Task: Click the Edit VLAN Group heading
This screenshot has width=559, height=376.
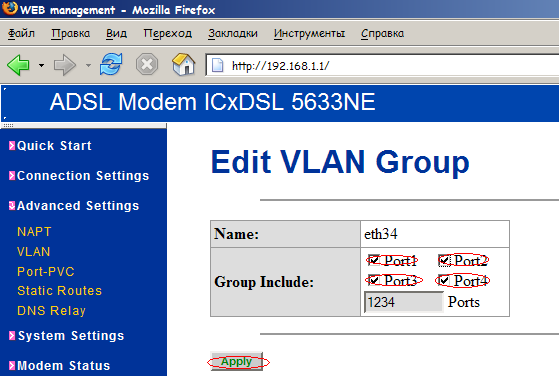Action: pos(340,162)
